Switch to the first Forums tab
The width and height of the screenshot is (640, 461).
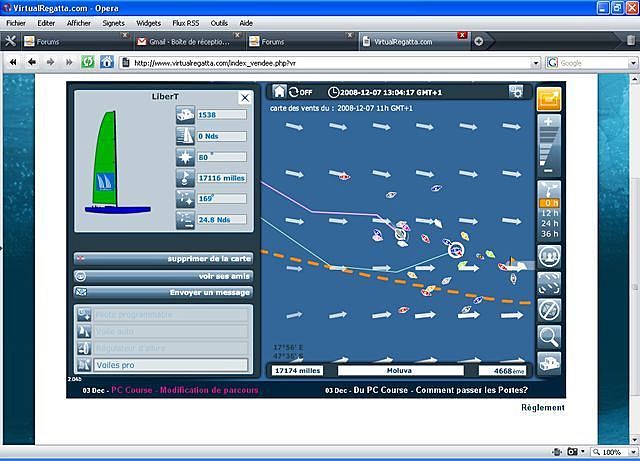[x=73, y=42]
